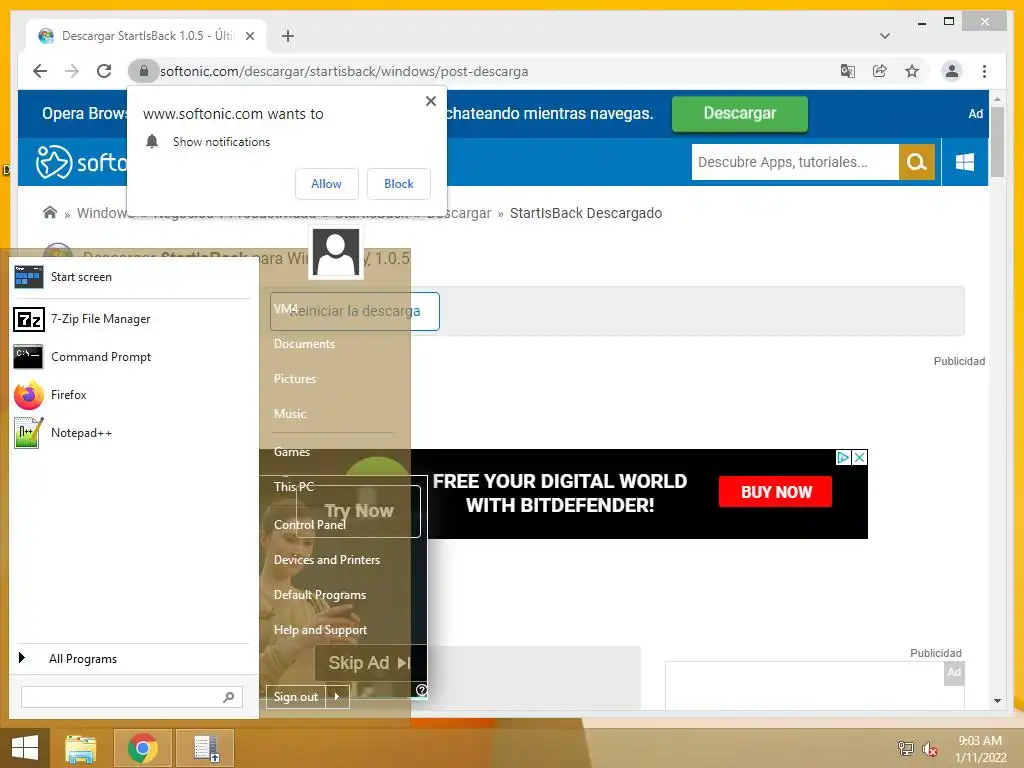Expand All Programs list
The height and width of the screenshot is (768, 1024).
click(x=131, y=659)
